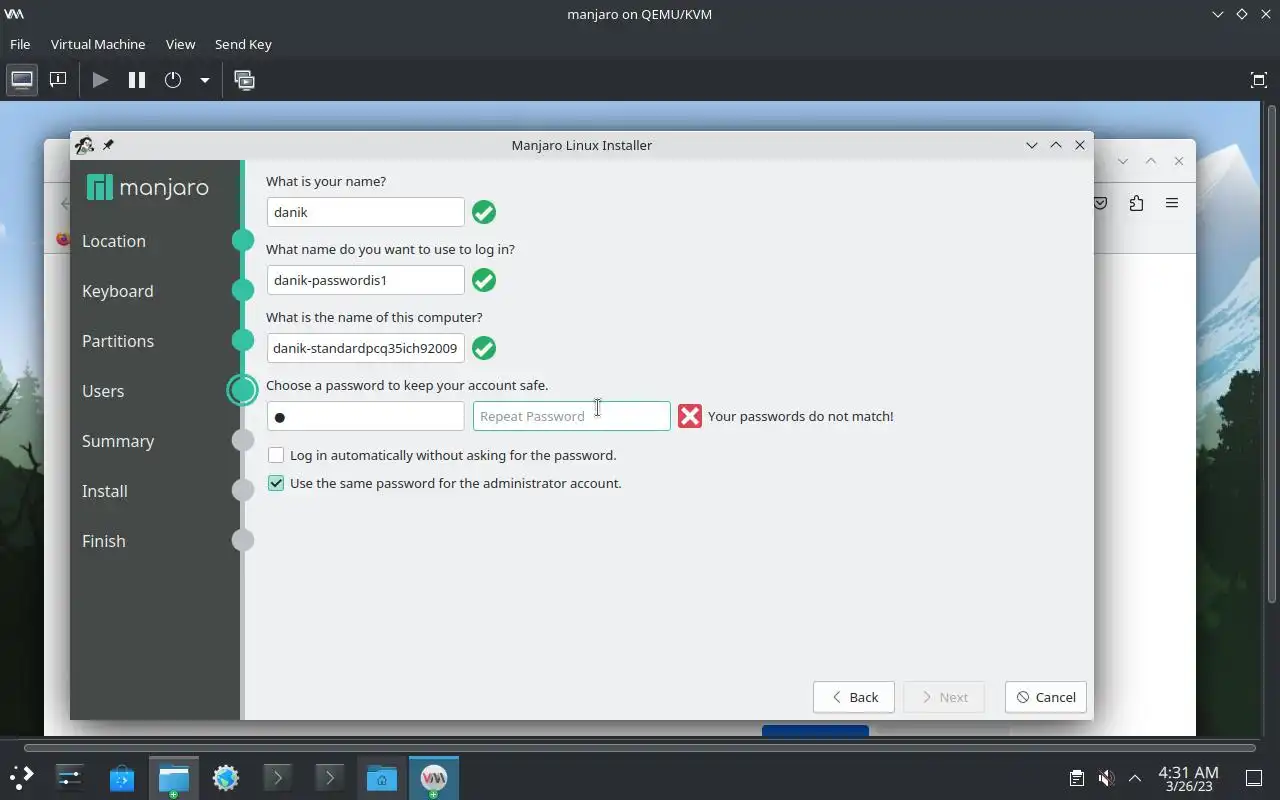Screen dimensions: 1280x800
Task: Click the muted volume tray icon
Action: pos(1106,778)
